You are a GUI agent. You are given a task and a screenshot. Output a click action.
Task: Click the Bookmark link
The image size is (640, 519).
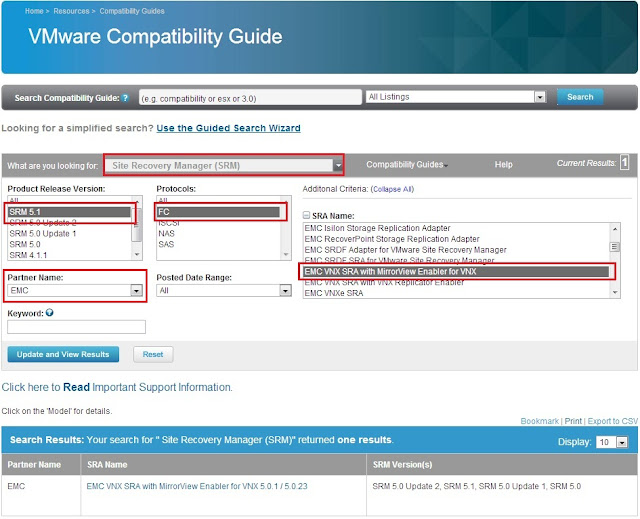tap(539, 421)
